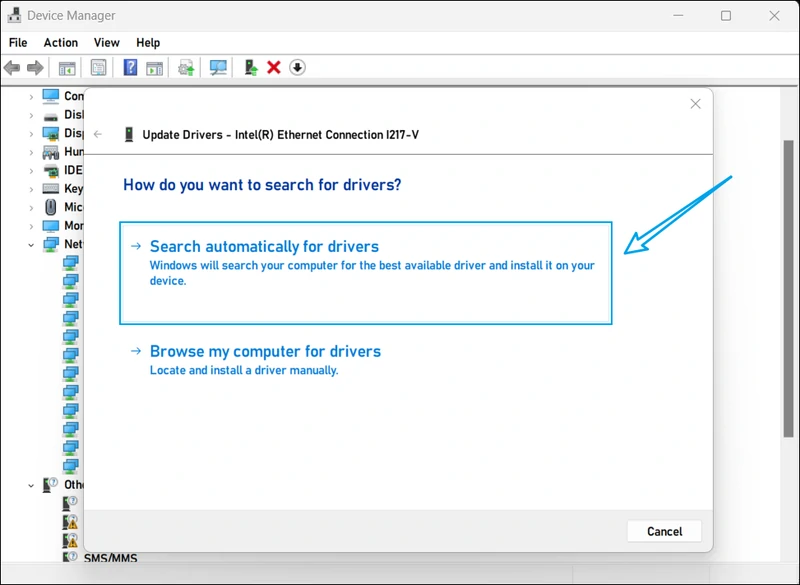The width and height of the screenshot is (800, 585).
Task: Expand the Display adapters tree node
Action: [x=31, y=134]
